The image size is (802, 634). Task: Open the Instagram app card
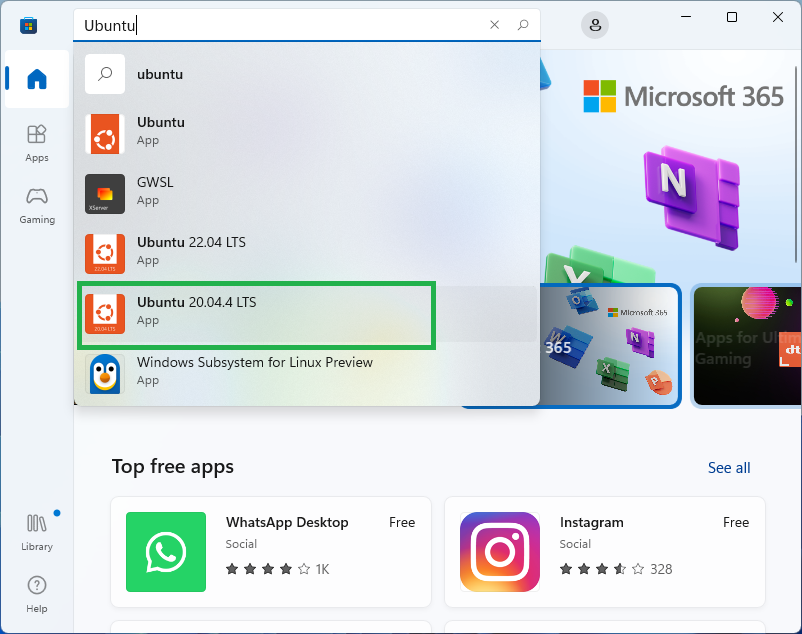(605, 552)
